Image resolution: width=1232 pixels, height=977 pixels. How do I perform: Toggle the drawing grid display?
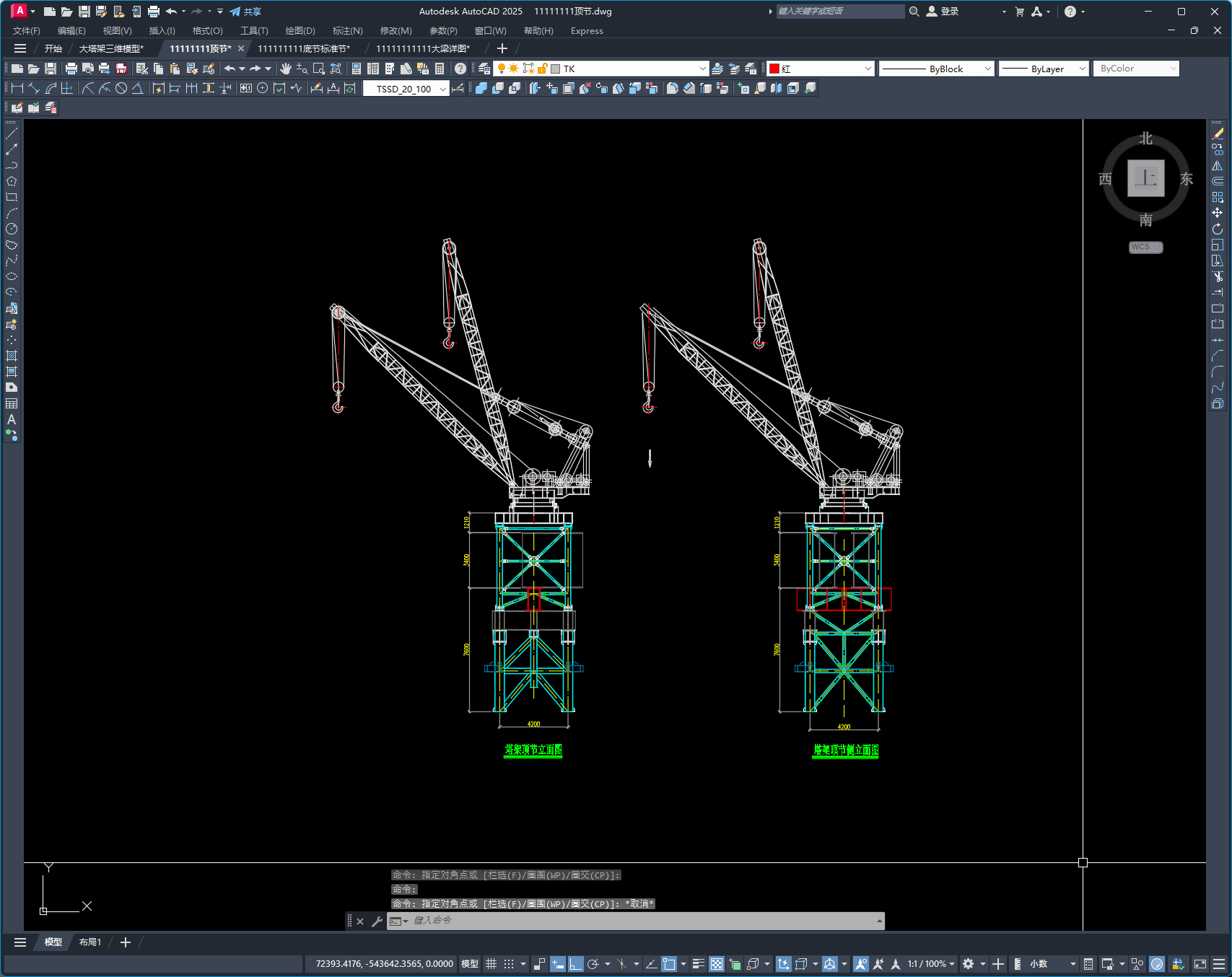492,964
